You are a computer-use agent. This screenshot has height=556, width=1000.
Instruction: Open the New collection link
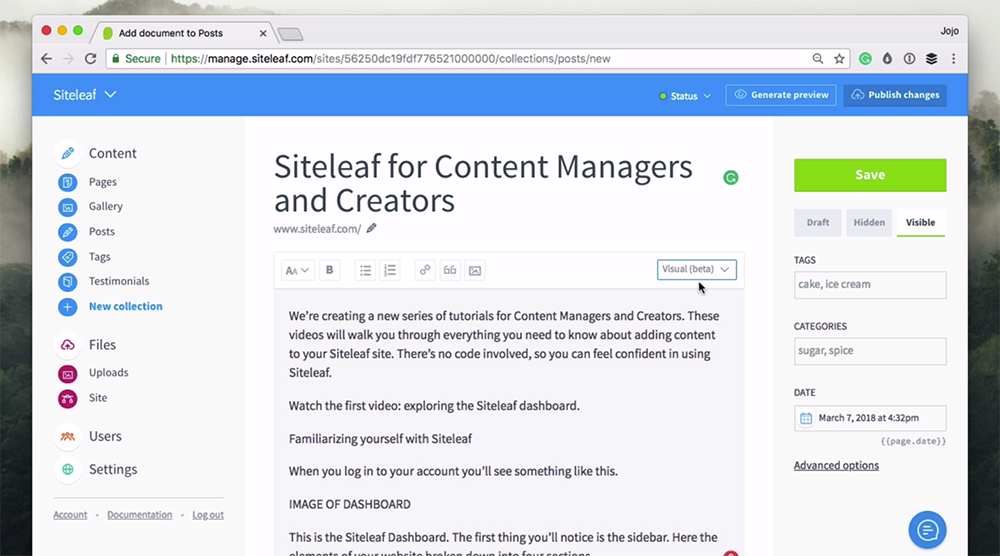tap(126, 306)
